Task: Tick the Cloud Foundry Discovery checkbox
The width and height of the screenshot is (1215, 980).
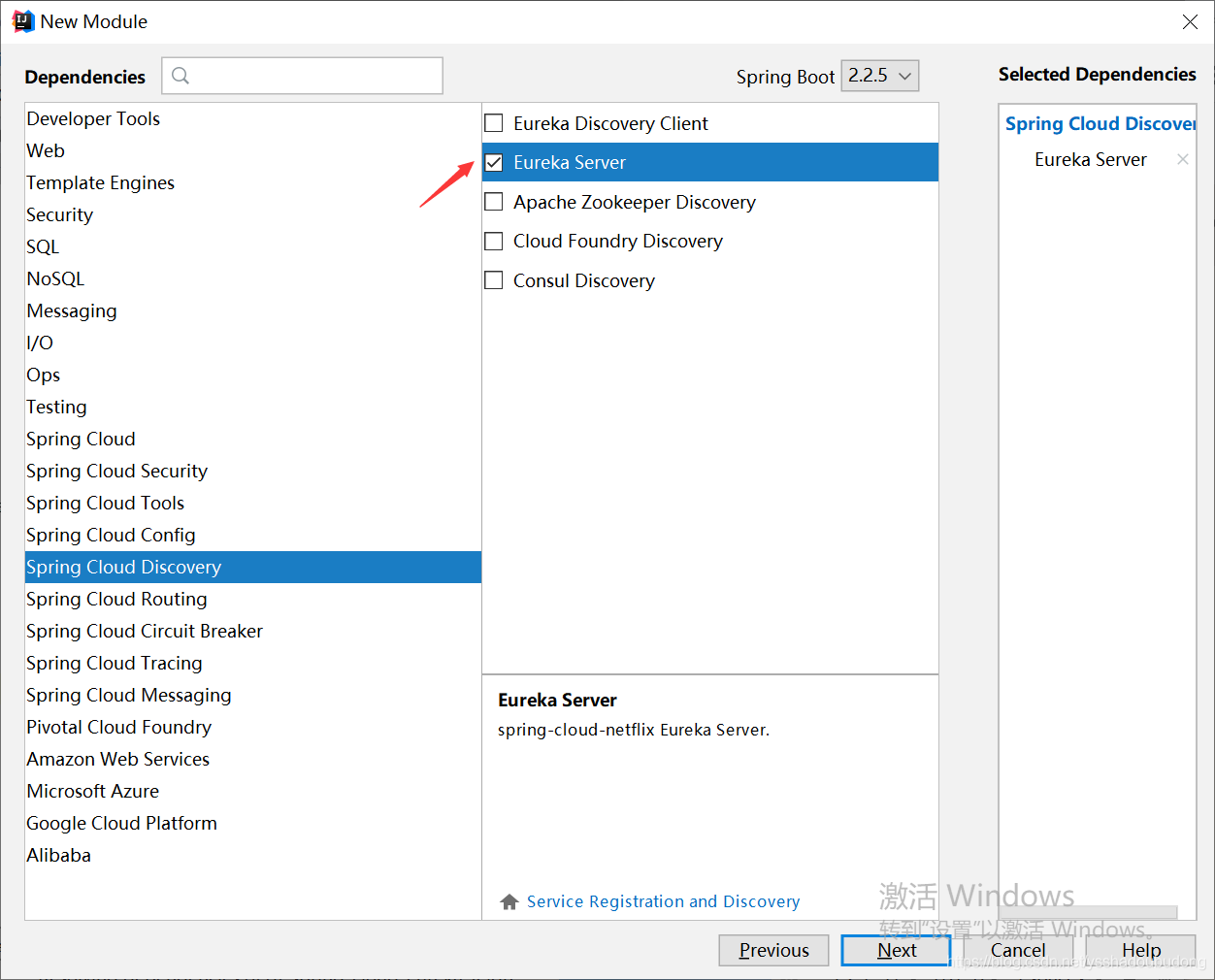Action: [494, 241]
